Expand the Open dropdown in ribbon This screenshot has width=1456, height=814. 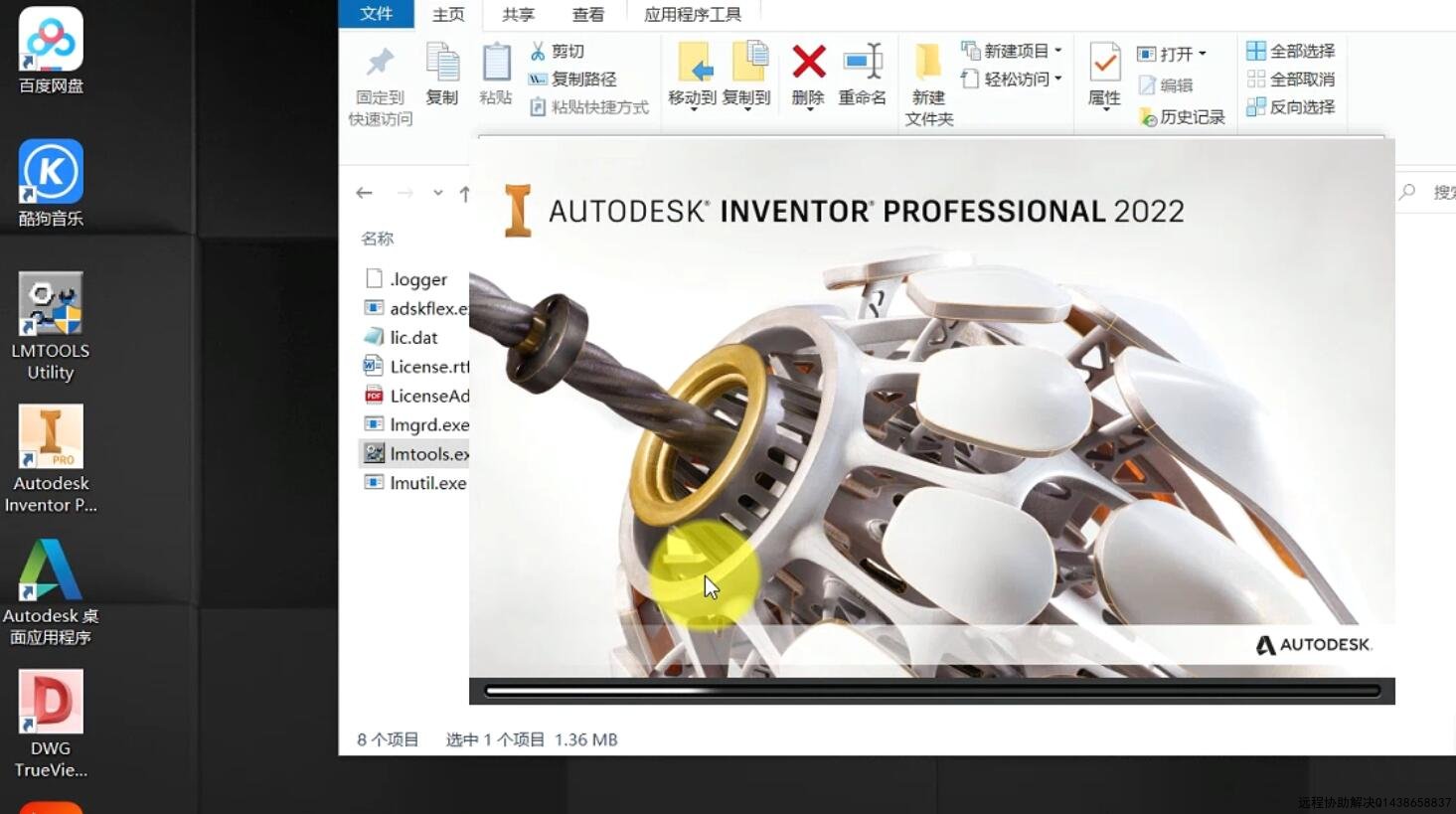1203,54
